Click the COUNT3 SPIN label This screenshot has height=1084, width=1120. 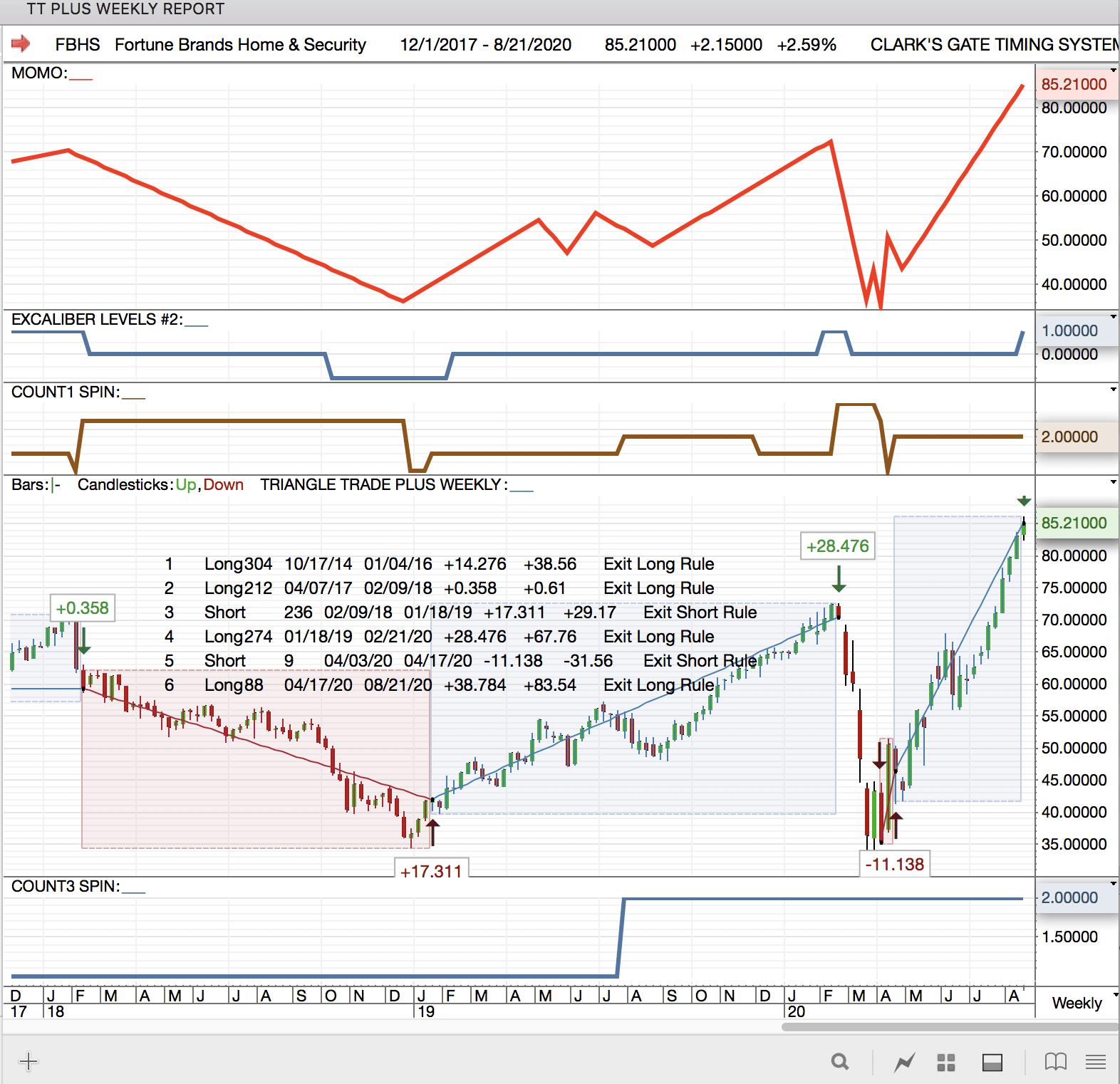[x=66, y=886]
